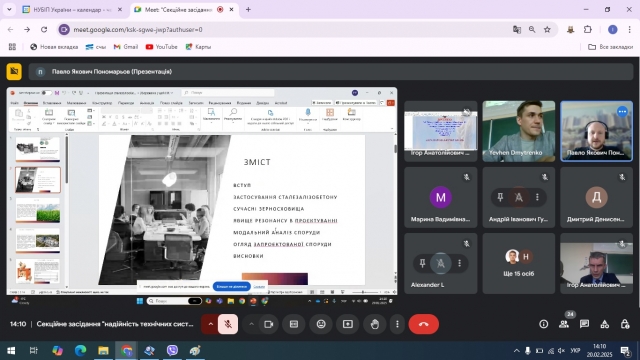Open Viber from taskbar
Image resolution: width=640 pixels, height=360 pixels.
tap(172, 351)
